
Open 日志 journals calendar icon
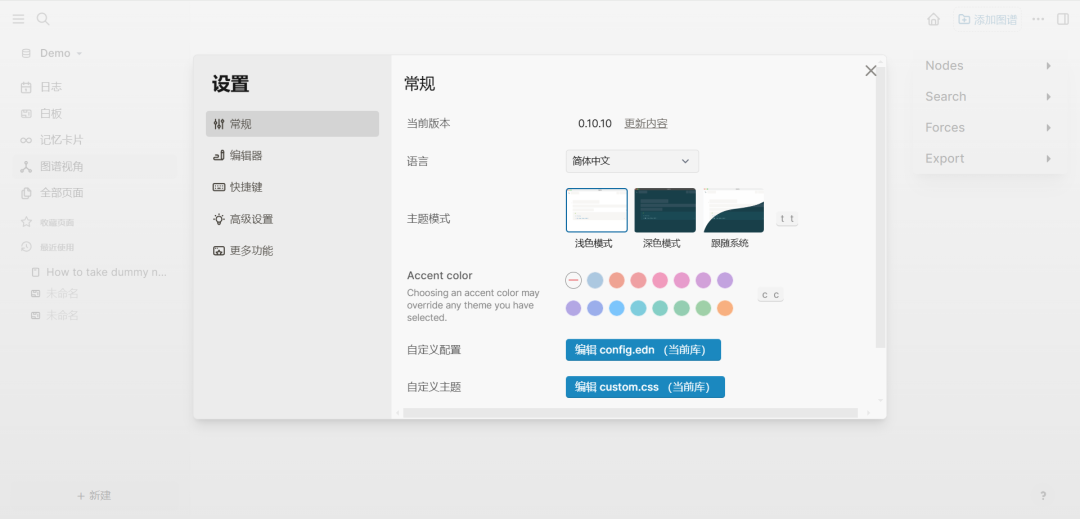pyautogui.click(x=26, y=87)
